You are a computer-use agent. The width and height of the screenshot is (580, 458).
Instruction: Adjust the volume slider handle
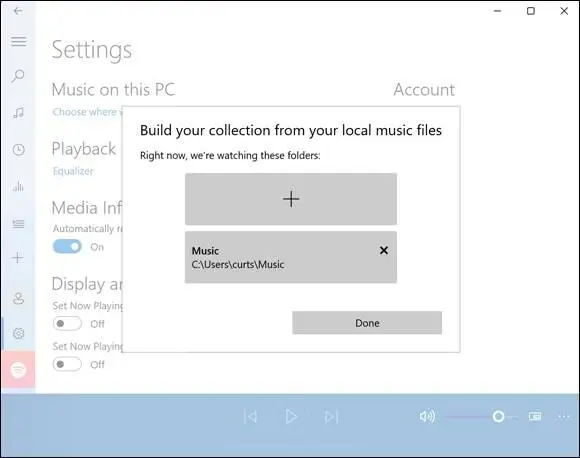498,417
